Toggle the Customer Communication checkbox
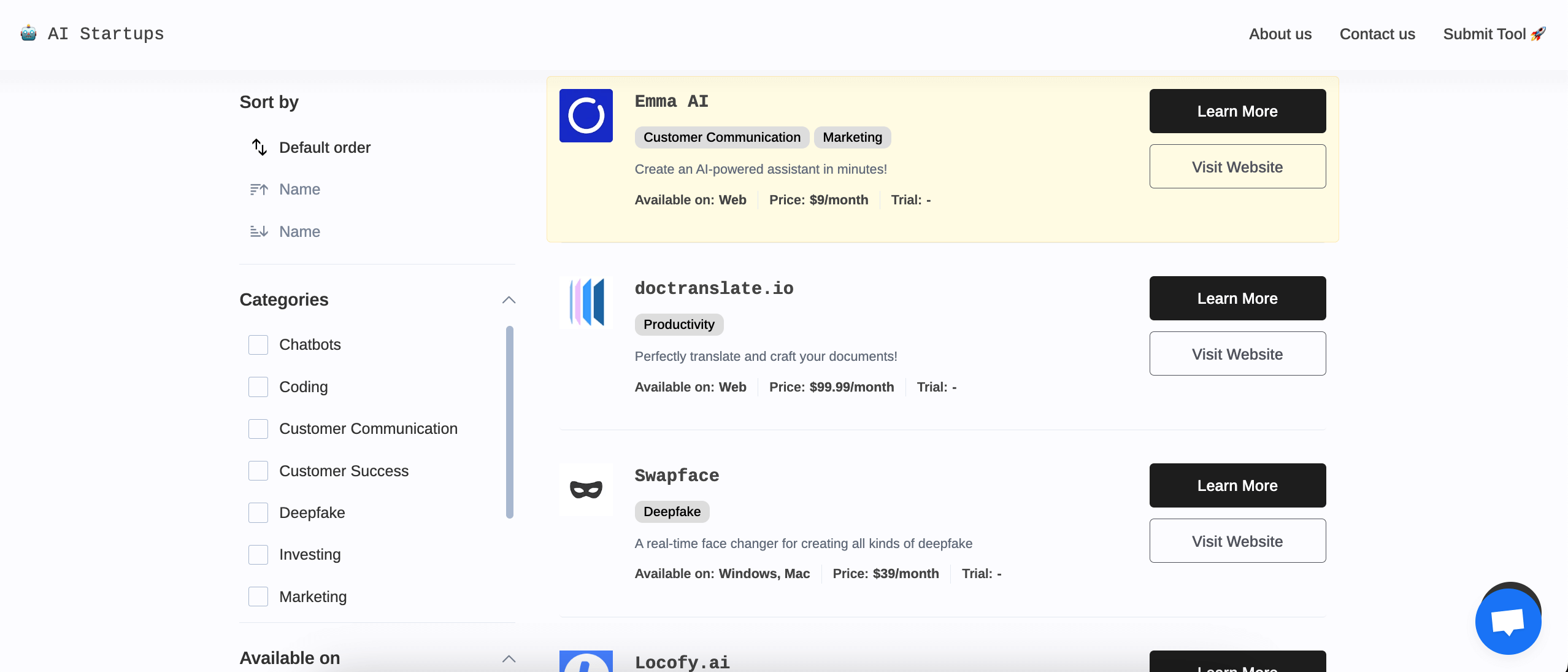The width and height of the screenshot is (1568, 672). click(x=258, y=428)
